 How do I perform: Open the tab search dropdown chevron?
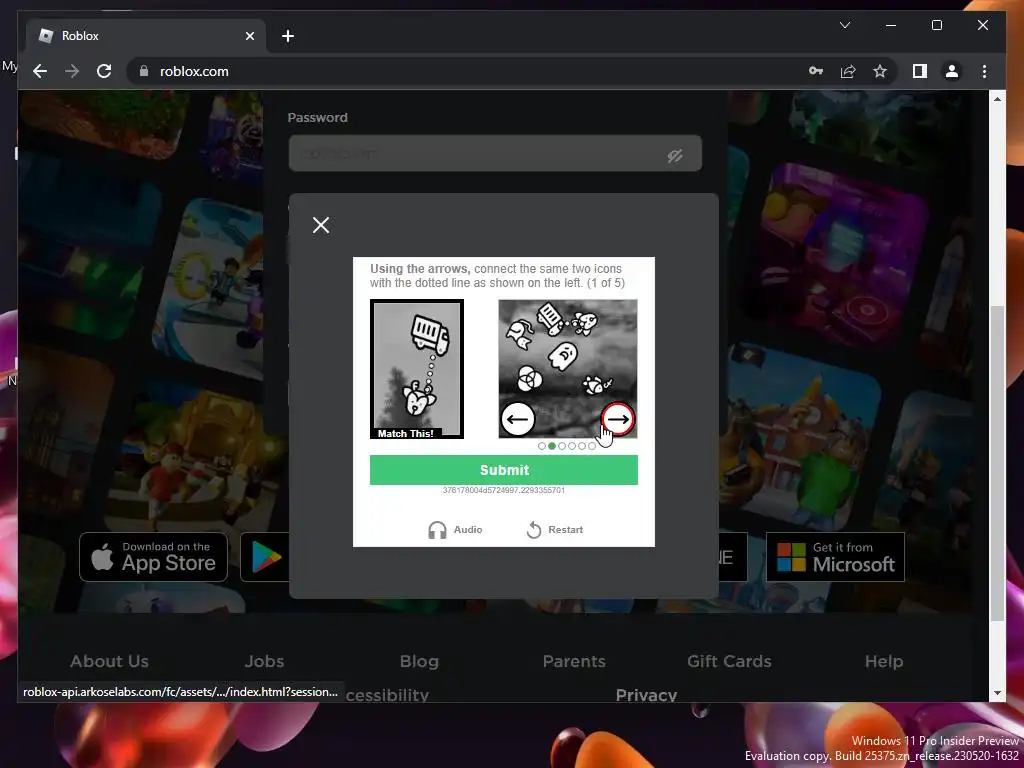coord(844,25)
